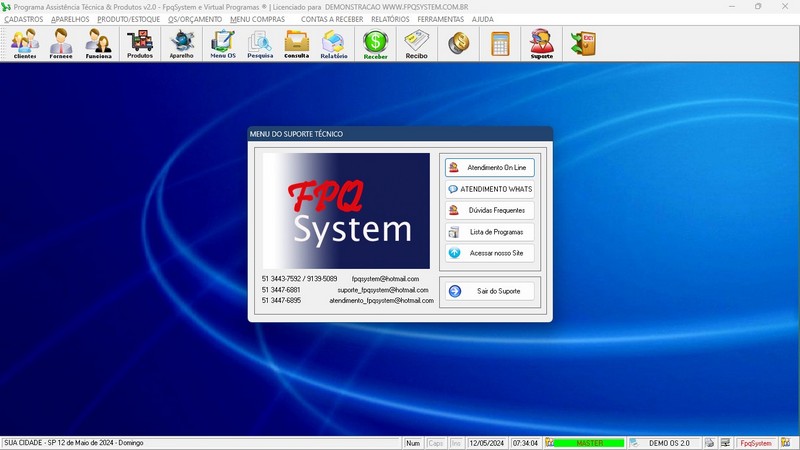Click the printer icon in status bar
800x450 pixels.
(709, 443)
